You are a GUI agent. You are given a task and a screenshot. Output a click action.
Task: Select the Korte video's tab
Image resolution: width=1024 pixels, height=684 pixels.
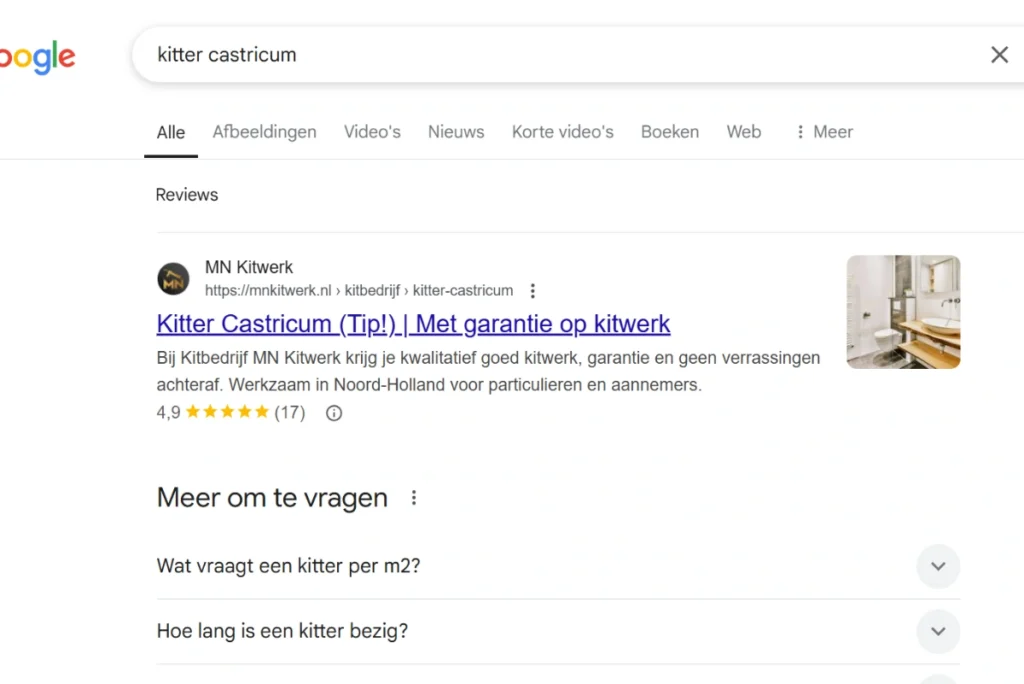563,132
